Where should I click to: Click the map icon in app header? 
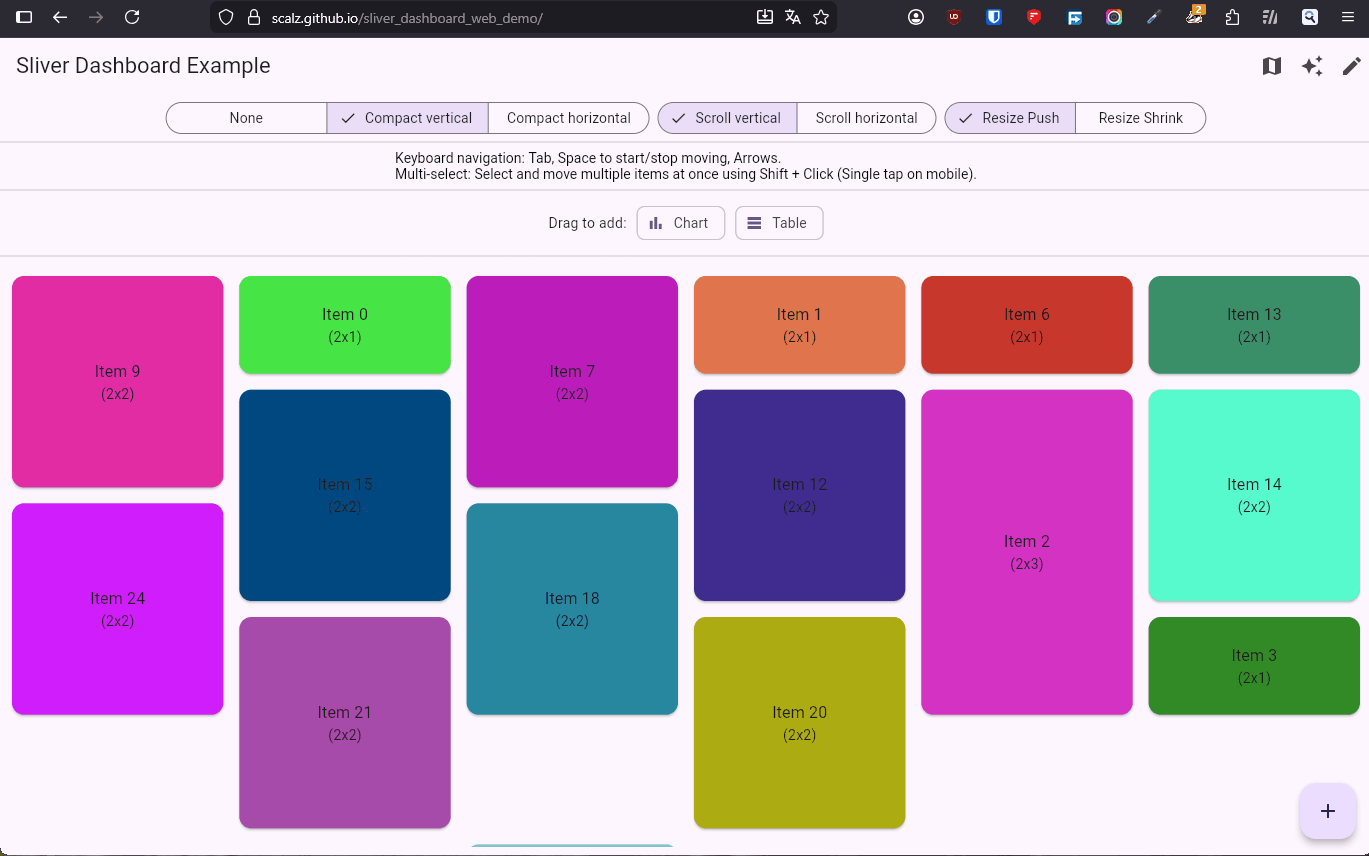pyautogui.click(x=1271, y=66)
